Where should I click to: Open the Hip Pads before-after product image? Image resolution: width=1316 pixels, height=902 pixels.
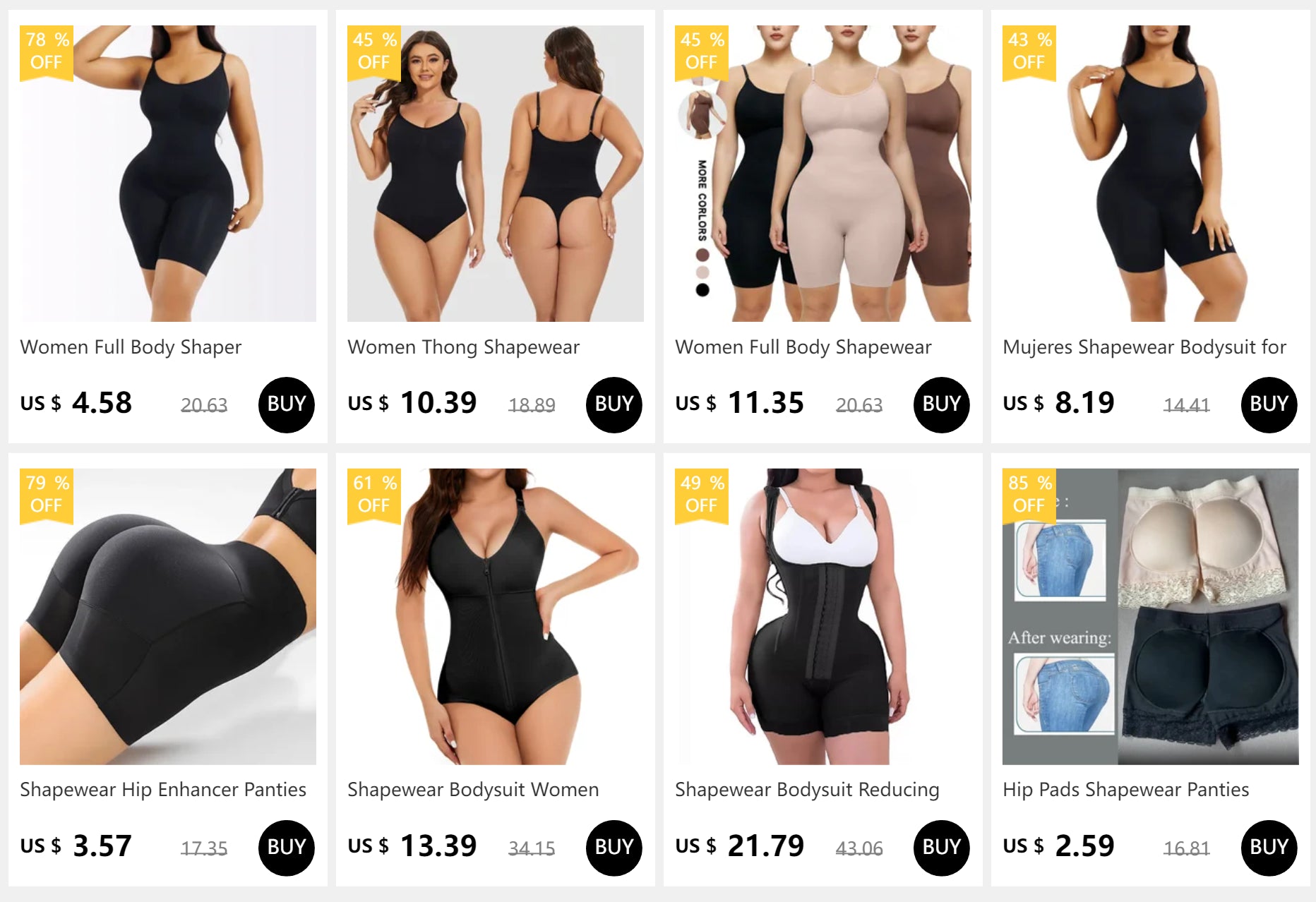(1151, 616)
